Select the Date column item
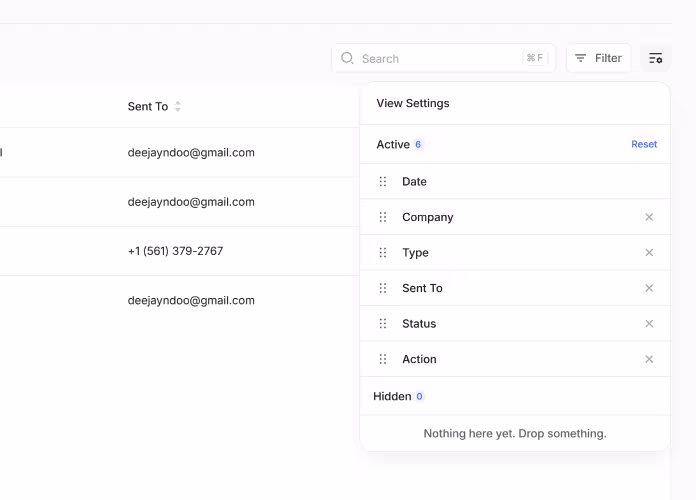This screenshot has height=500, width=696. click(414, 182)
